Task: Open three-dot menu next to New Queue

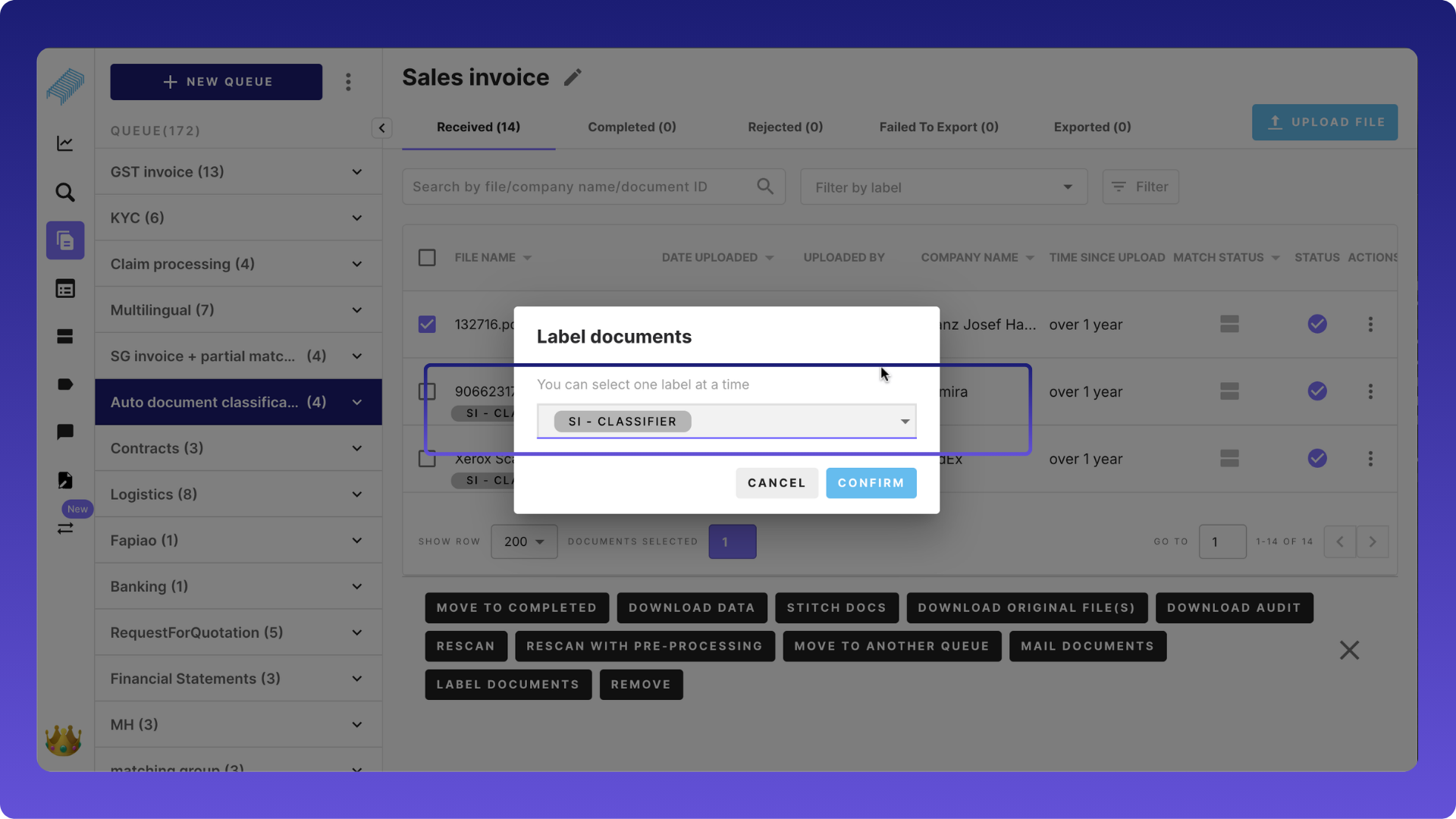Action: (x=348, y=82)
